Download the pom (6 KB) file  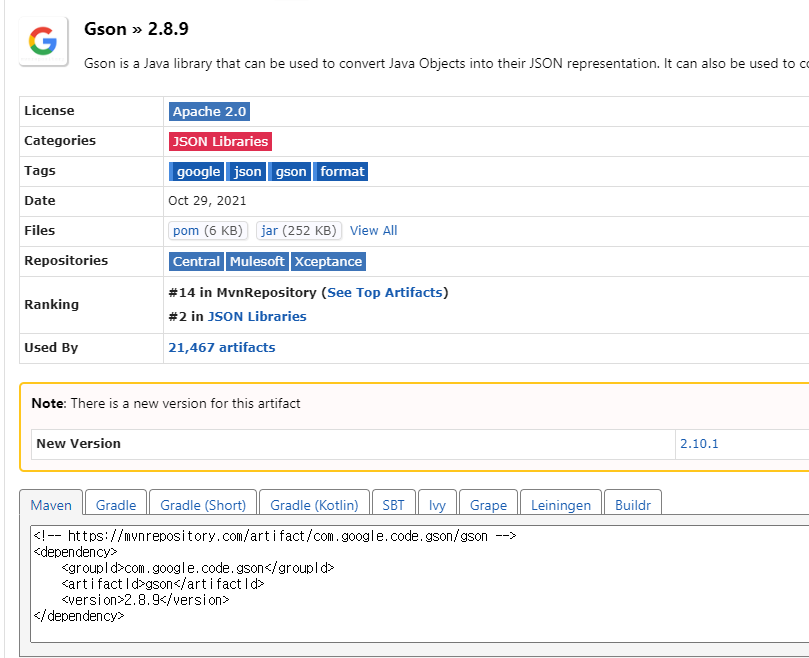click(208, 231)
